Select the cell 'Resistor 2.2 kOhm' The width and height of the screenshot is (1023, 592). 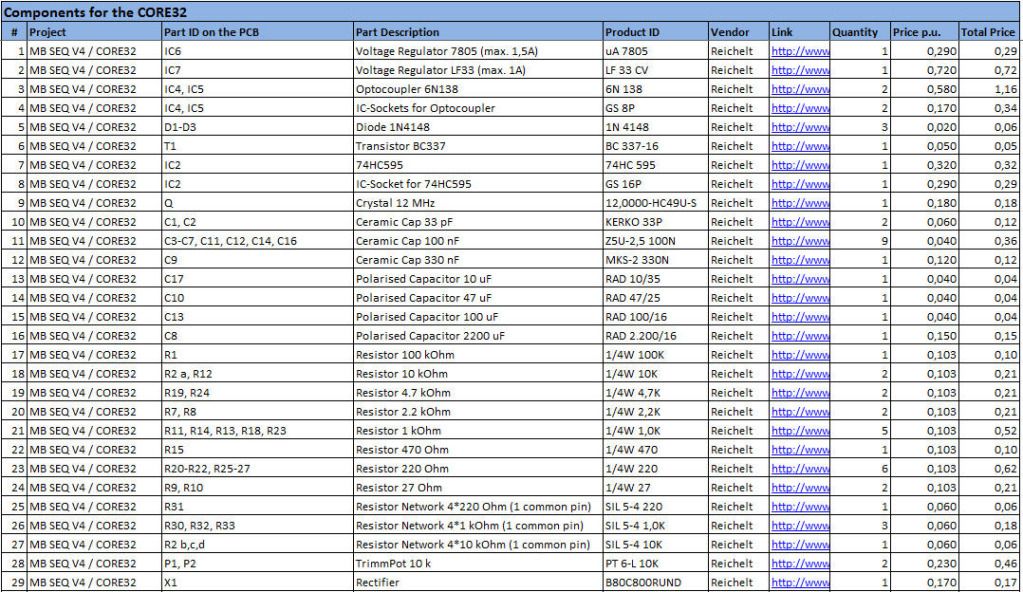478,411
